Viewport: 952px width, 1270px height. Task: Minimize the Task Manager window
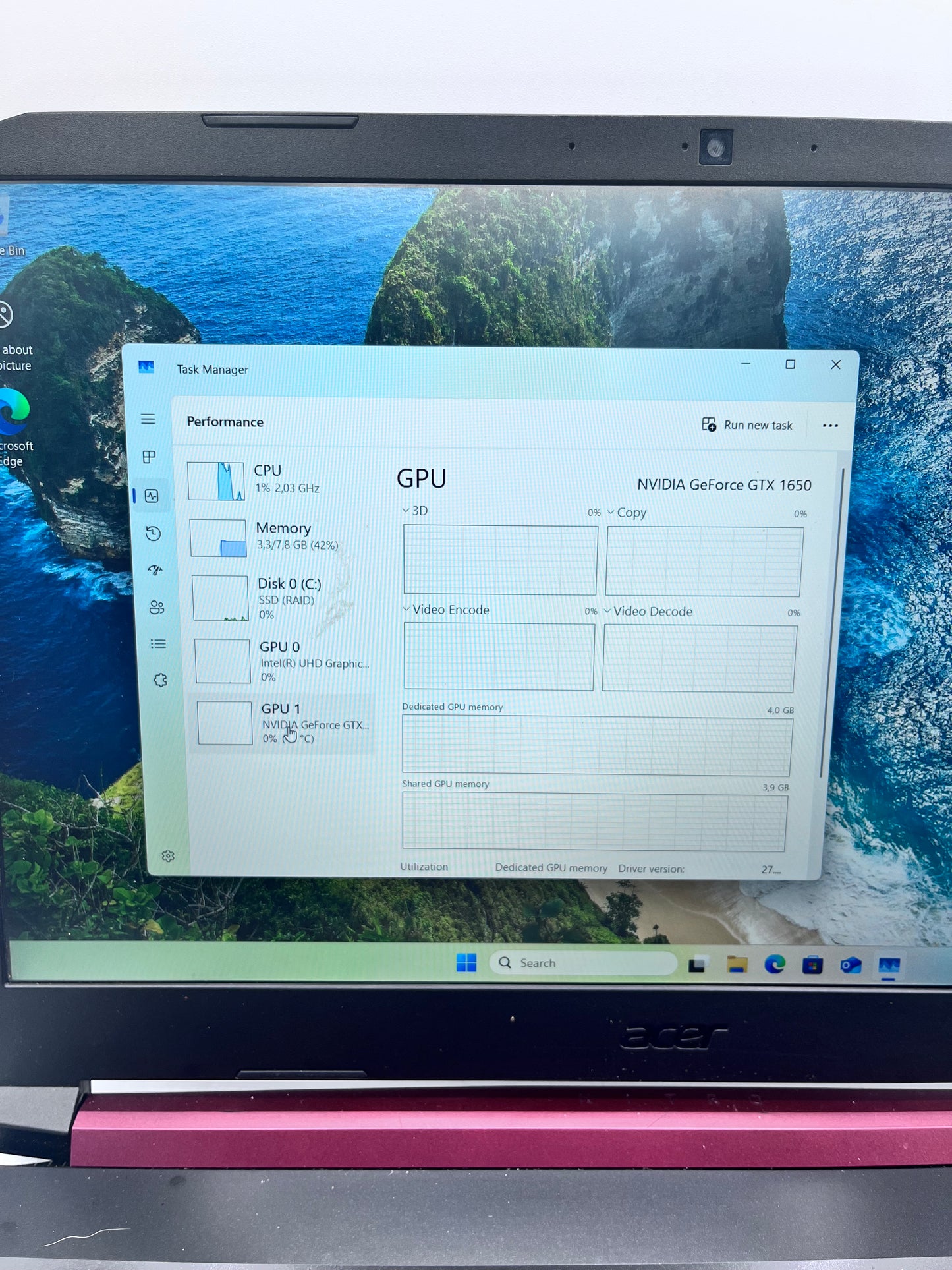[x=746, y=364]
